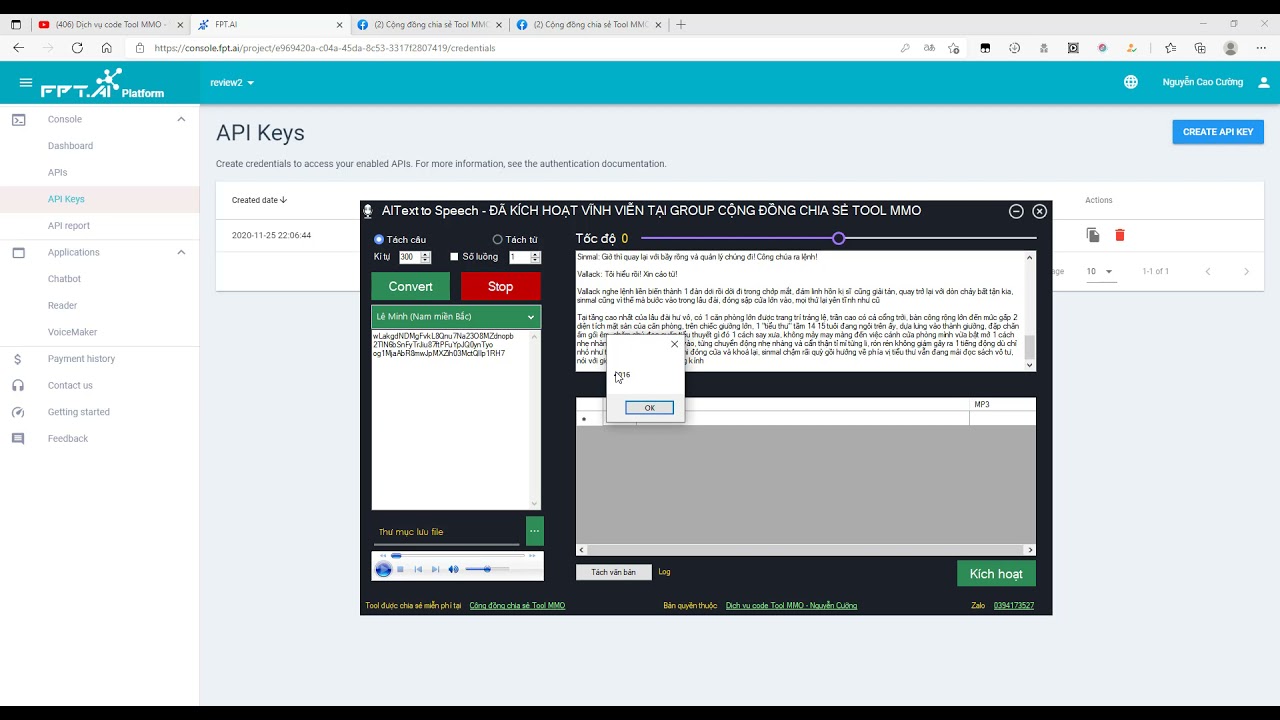Click the API key text box
Image resolution: width=1280 pixels, height=720 pixels.
(x=456, y=420)
